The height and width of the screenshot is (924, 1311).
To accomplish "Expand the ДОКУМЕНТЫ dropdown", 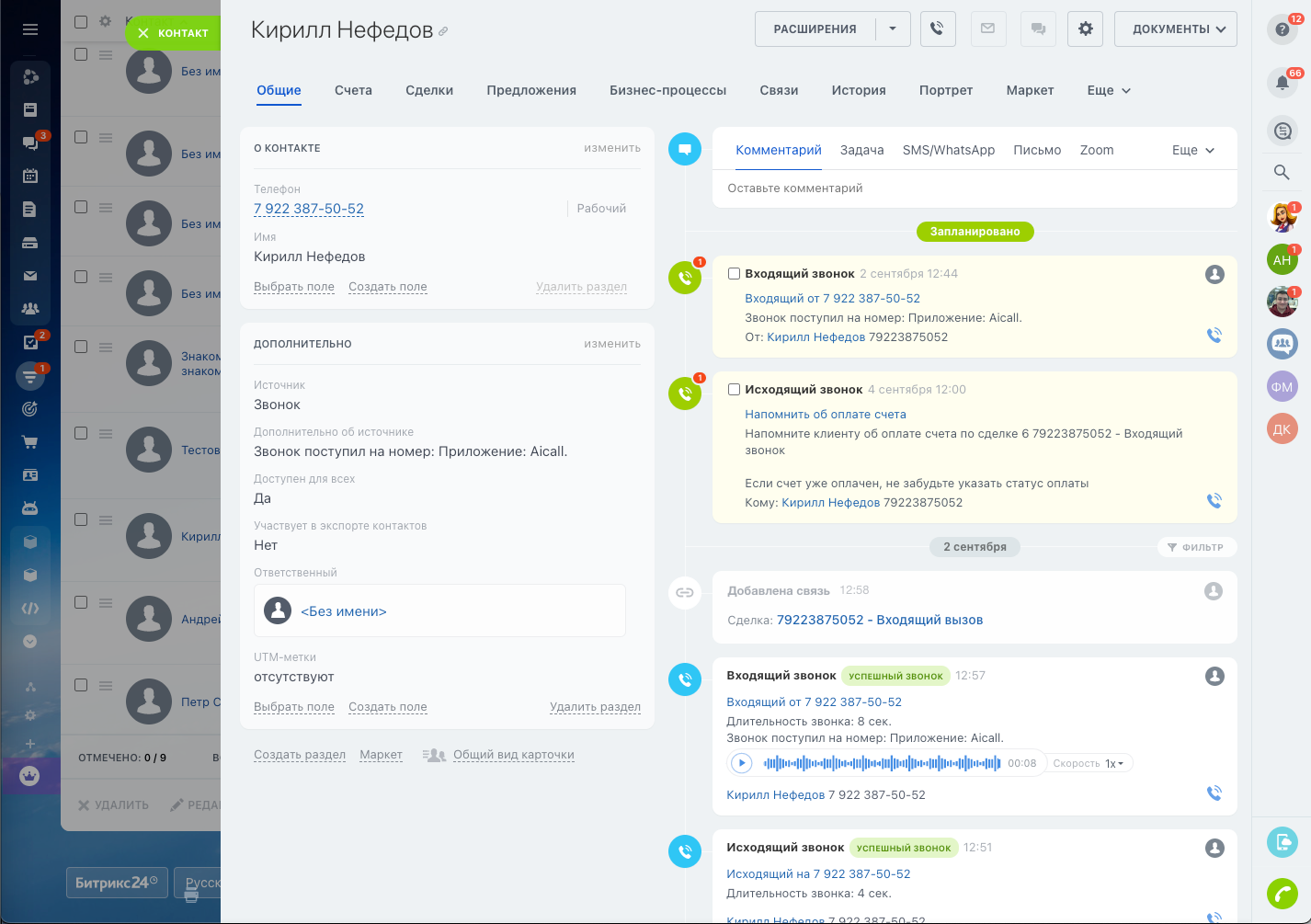I will coord(1175,29).
